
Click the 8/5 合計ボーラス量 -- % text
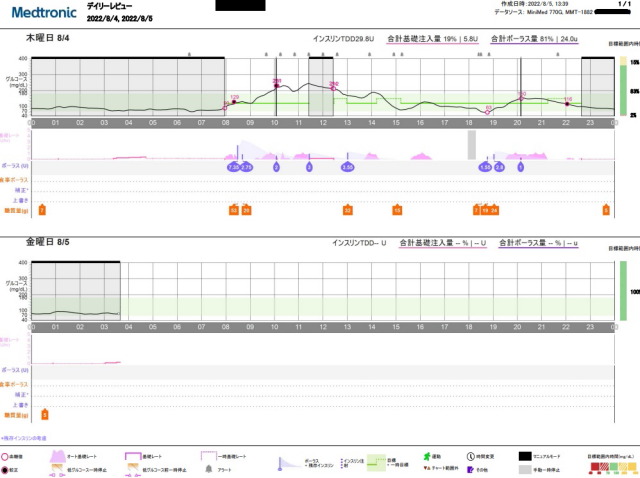pos(538,243)
